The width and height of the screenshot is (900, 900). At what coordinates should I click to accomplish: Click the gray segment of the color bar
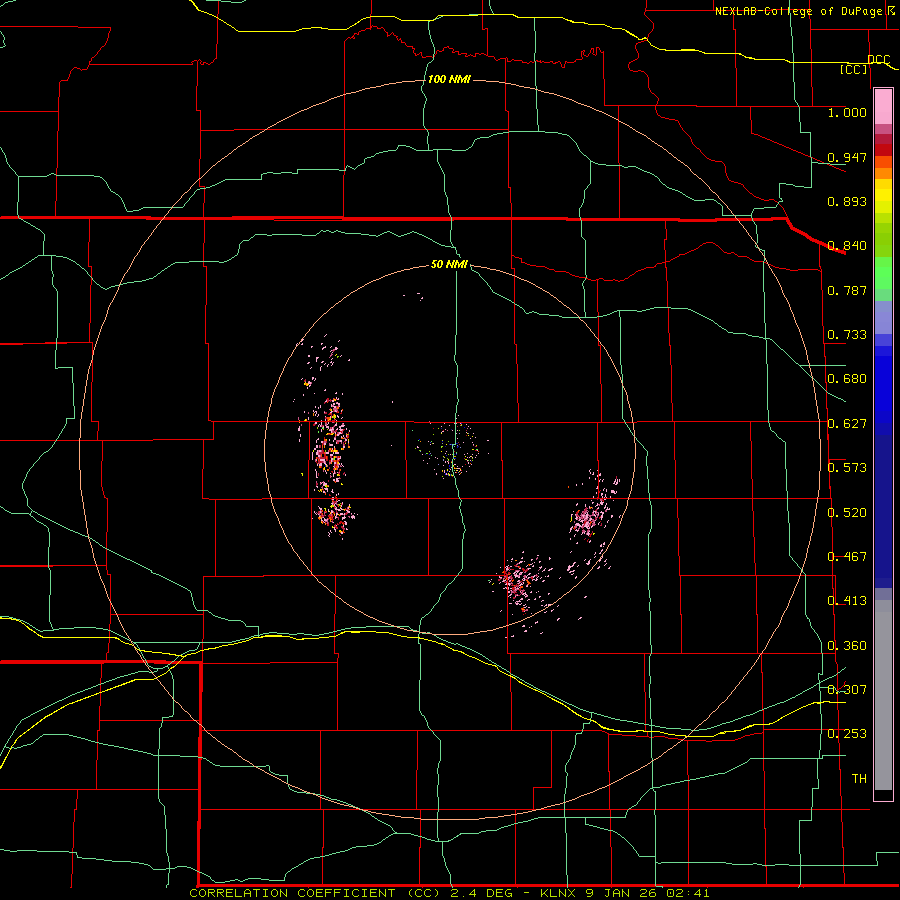pyautogui.click(x=883, y=695)
